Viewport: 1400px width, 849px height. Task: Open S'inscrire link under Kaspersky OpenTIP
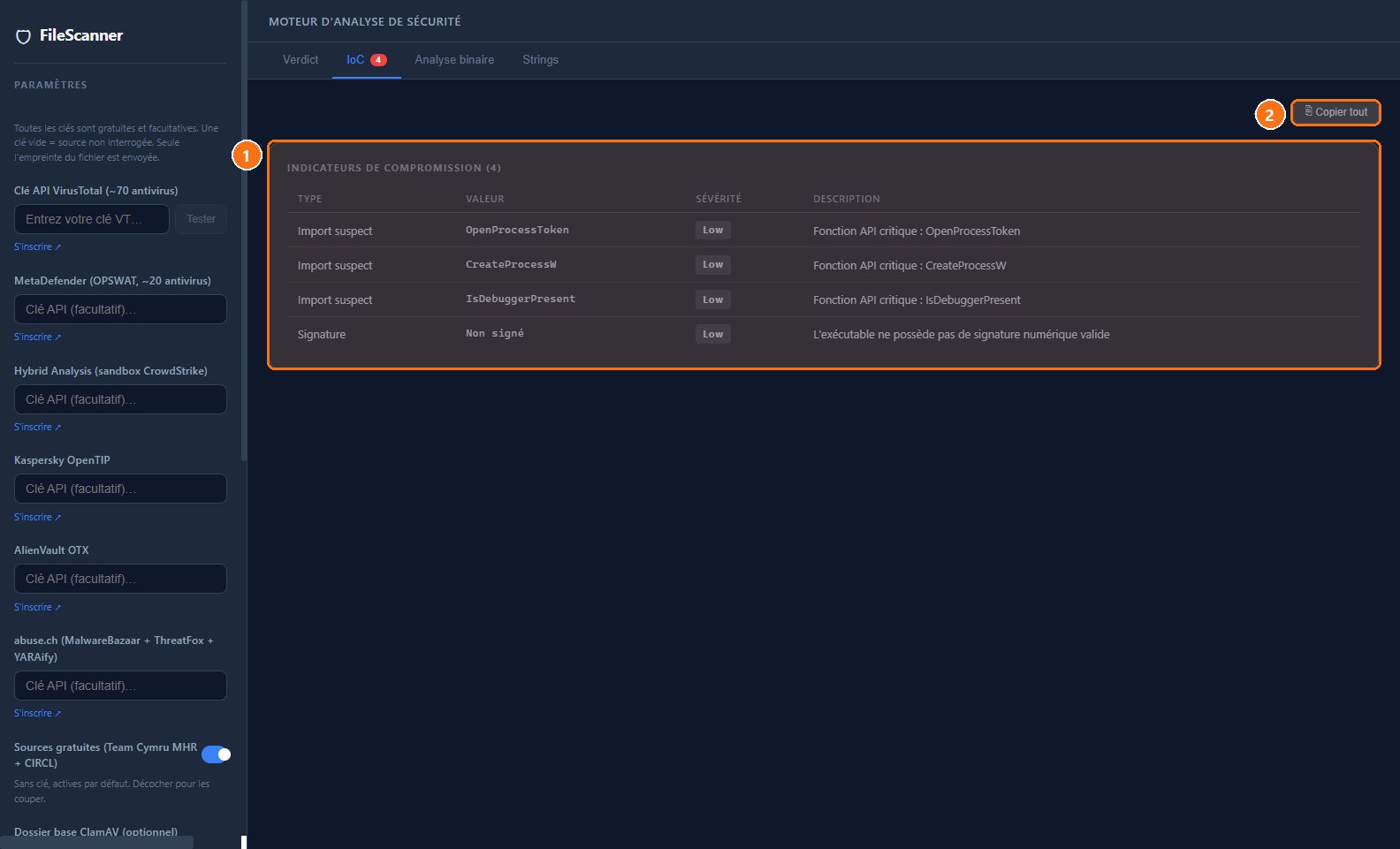37,517
